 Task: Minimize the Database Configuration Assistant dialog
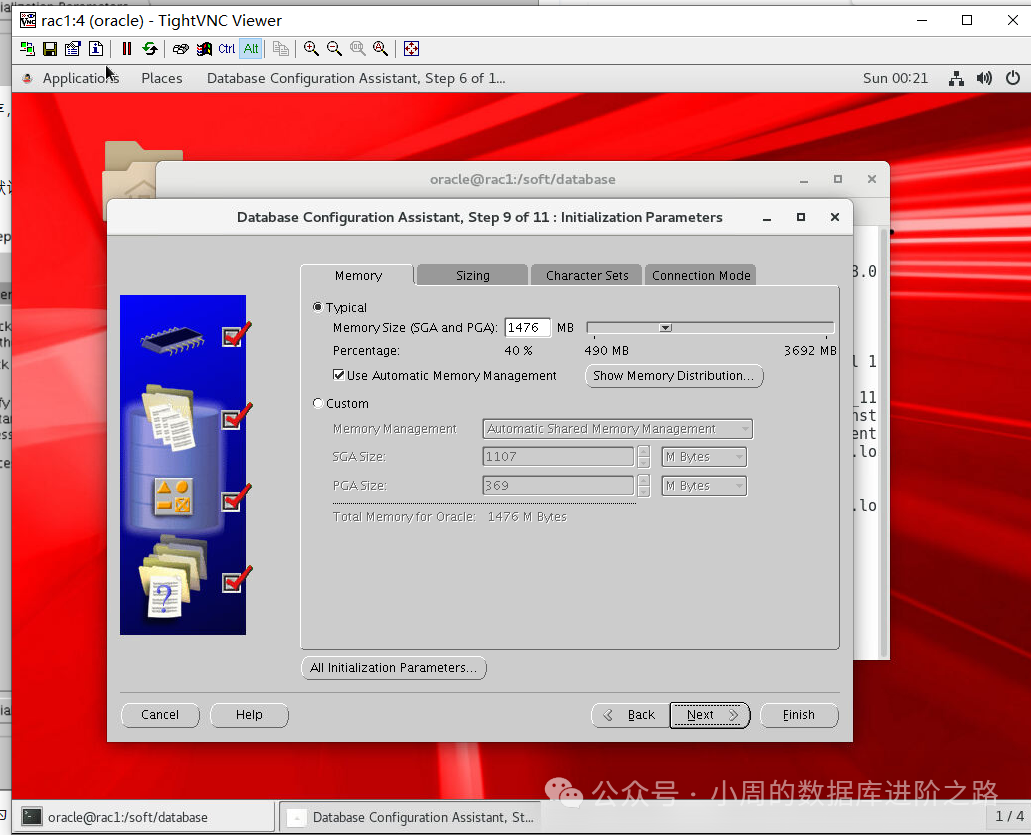point(767,218)
